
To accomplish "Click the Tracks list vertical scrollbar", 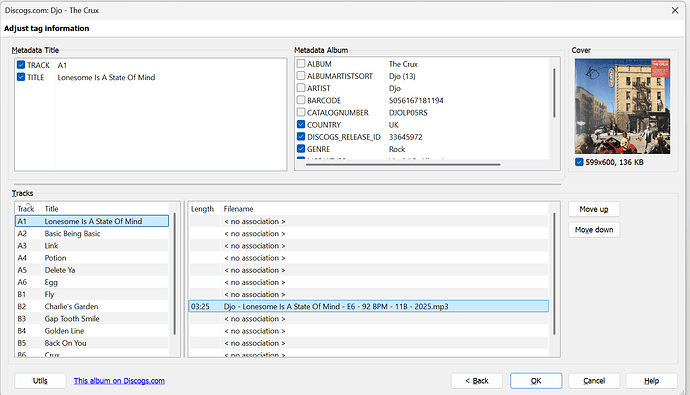I will click(x=175, y=274).
